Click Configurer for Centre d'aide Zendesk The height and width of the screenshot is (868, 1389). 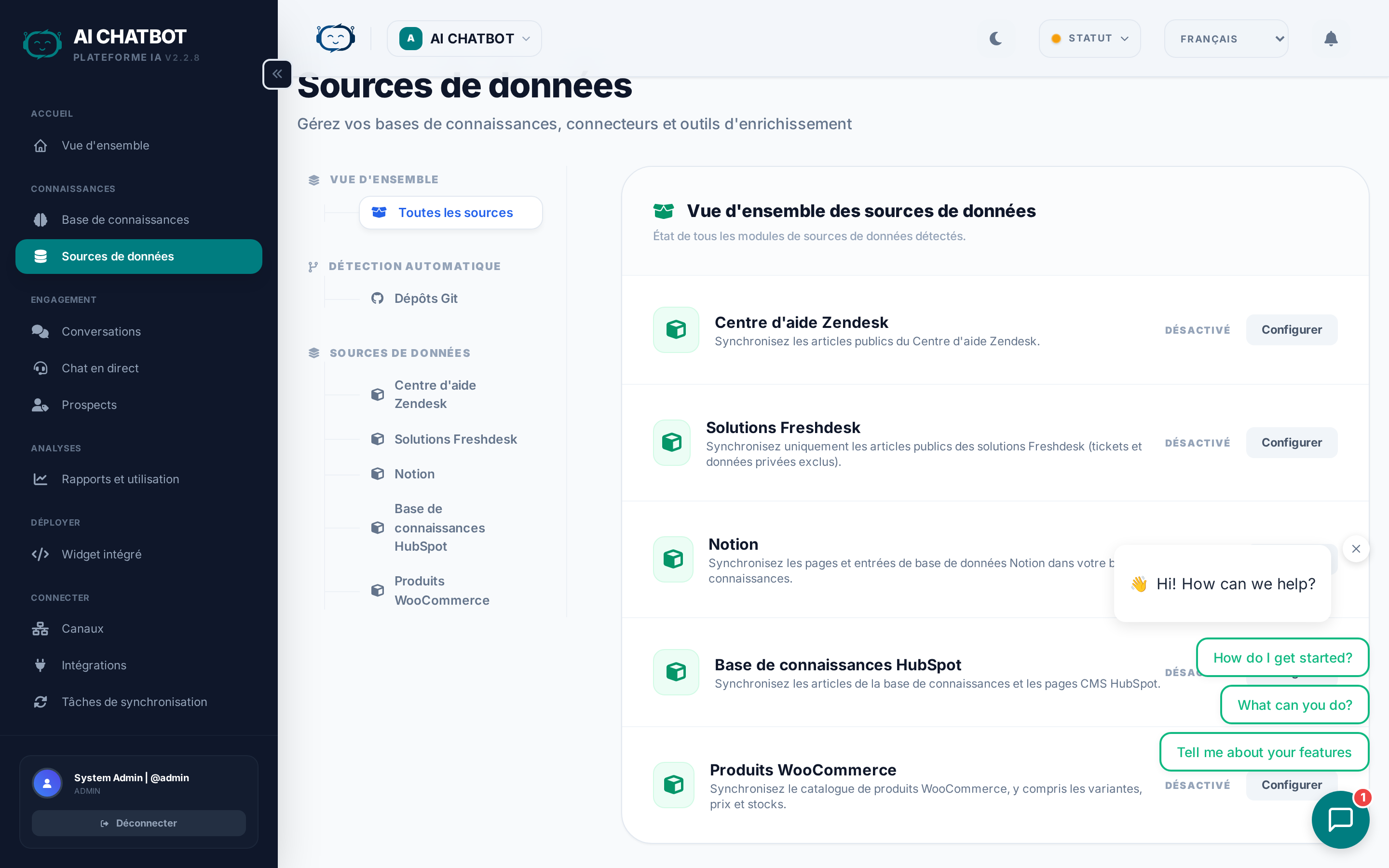(1291, 329)
